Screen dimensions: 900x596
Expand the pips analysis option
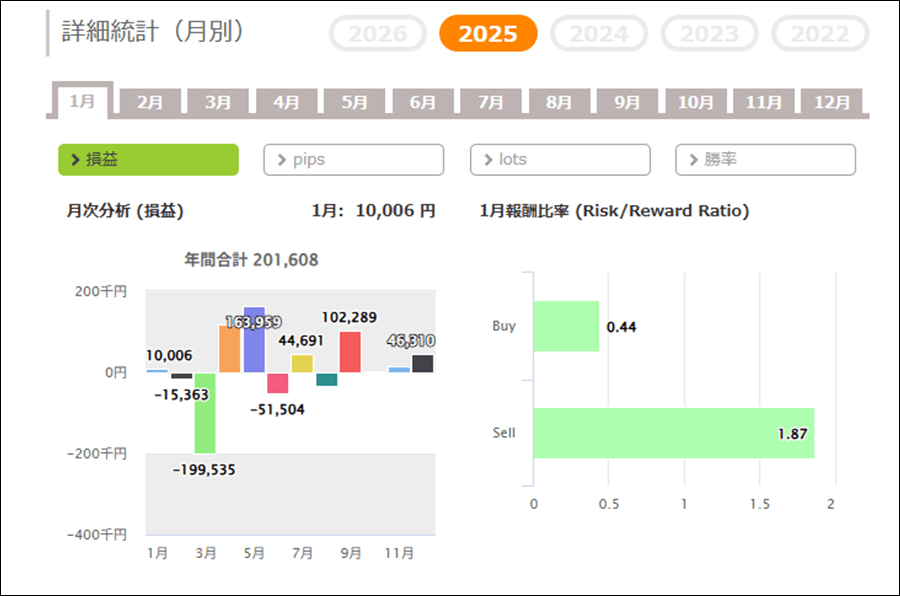pos(353,160)
